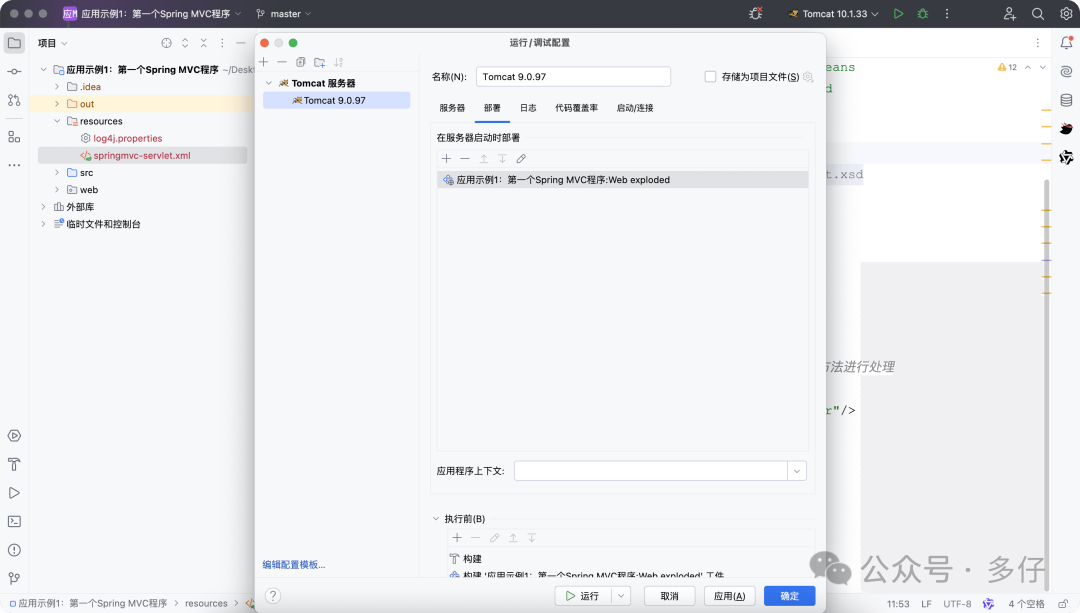
Task: Click the main toolbar Debug bug icon
Action: click(923, 14)
